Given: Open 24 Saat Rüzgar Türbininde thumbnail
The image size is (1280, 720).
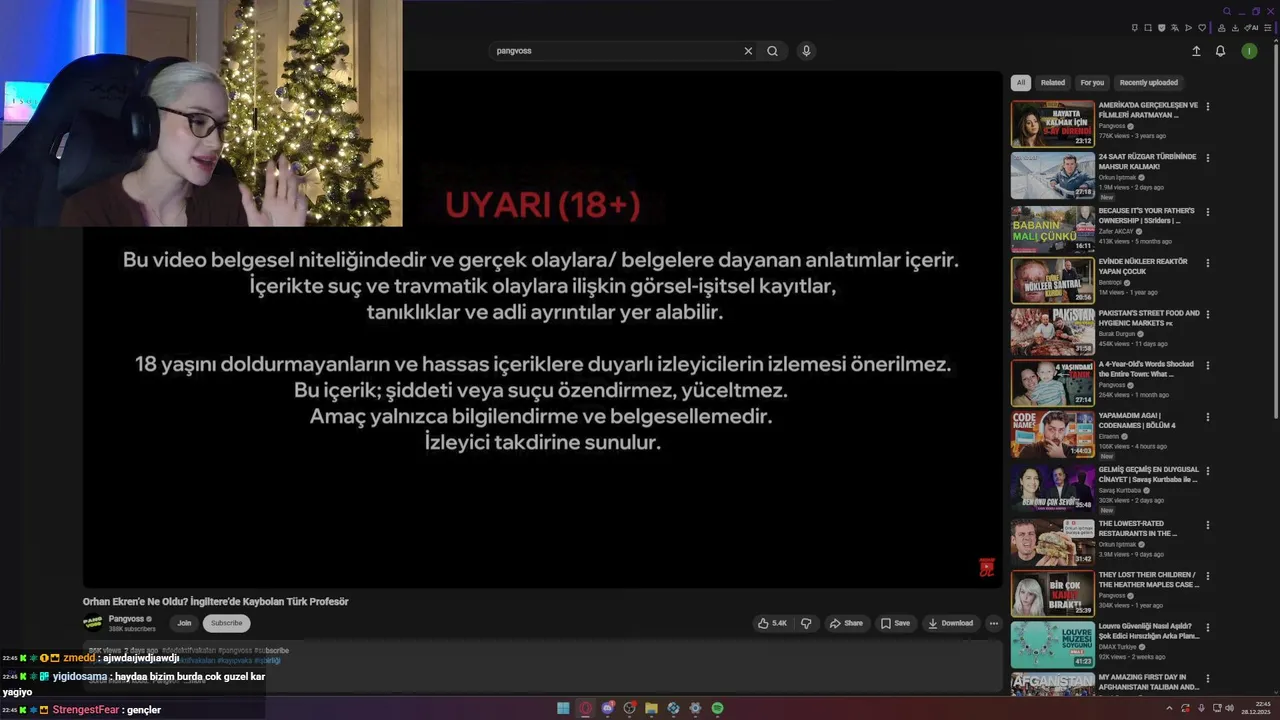Looking at the screenshot, I should 1052,176.
